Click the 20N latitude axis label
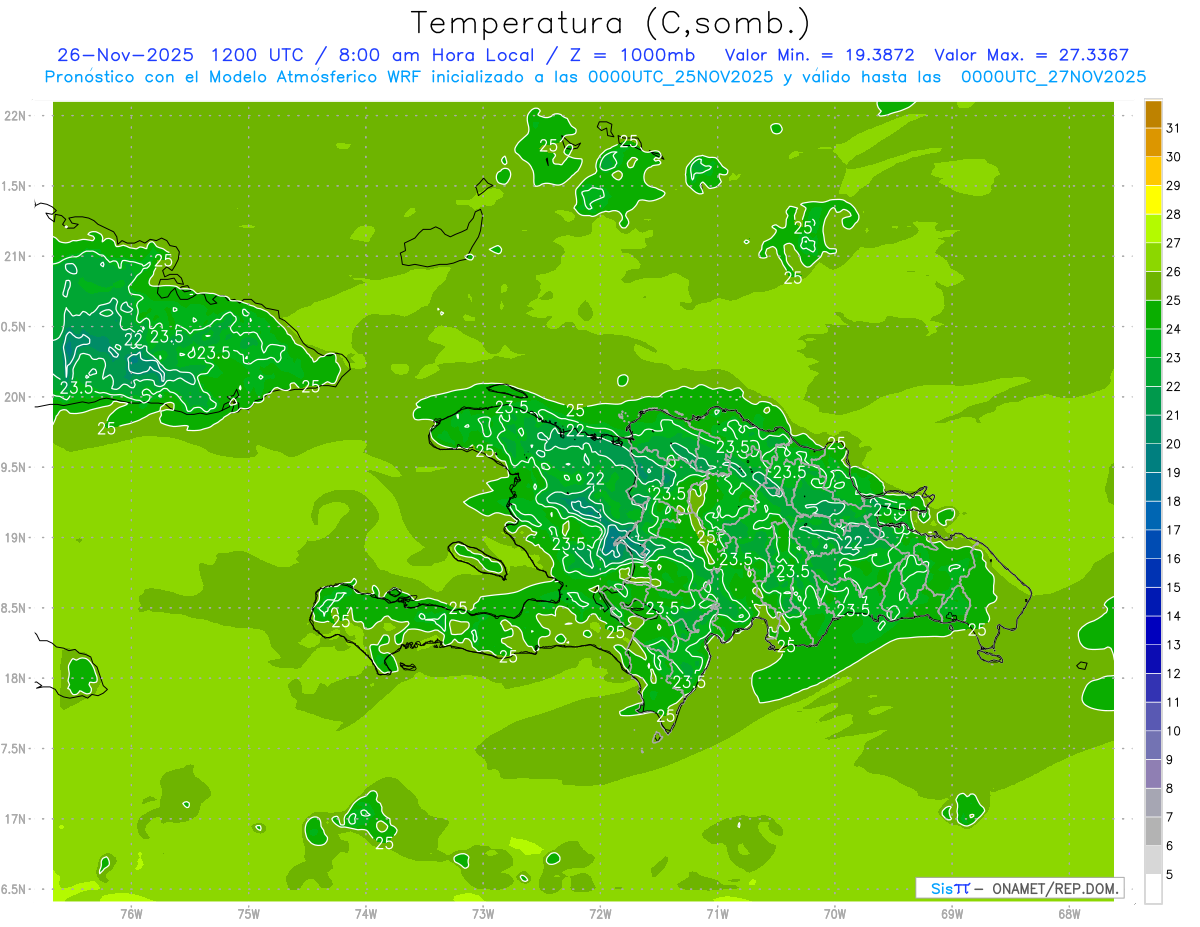Screen dimensions: 1200x927 (x=16, y=397)
